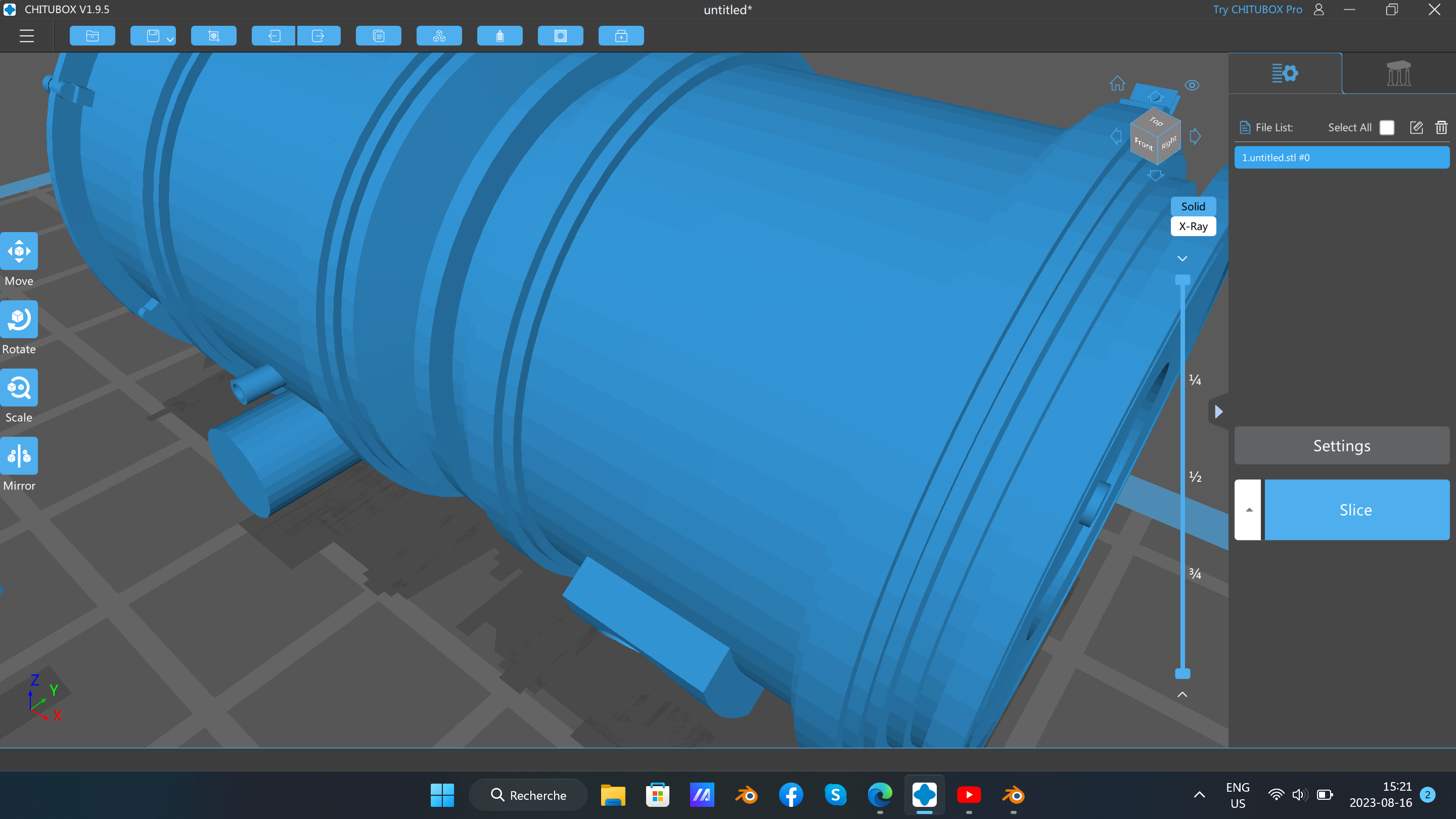
Task: Switch to X-Ray view mode
Action: pyautogui.click(x=1193, y=226)
